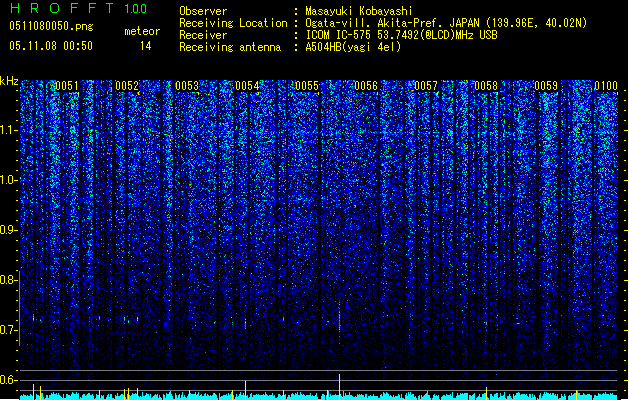Click the 0.6 kHz axis label
This screenshot has width=629, height=400.
[x=9, y=380]
